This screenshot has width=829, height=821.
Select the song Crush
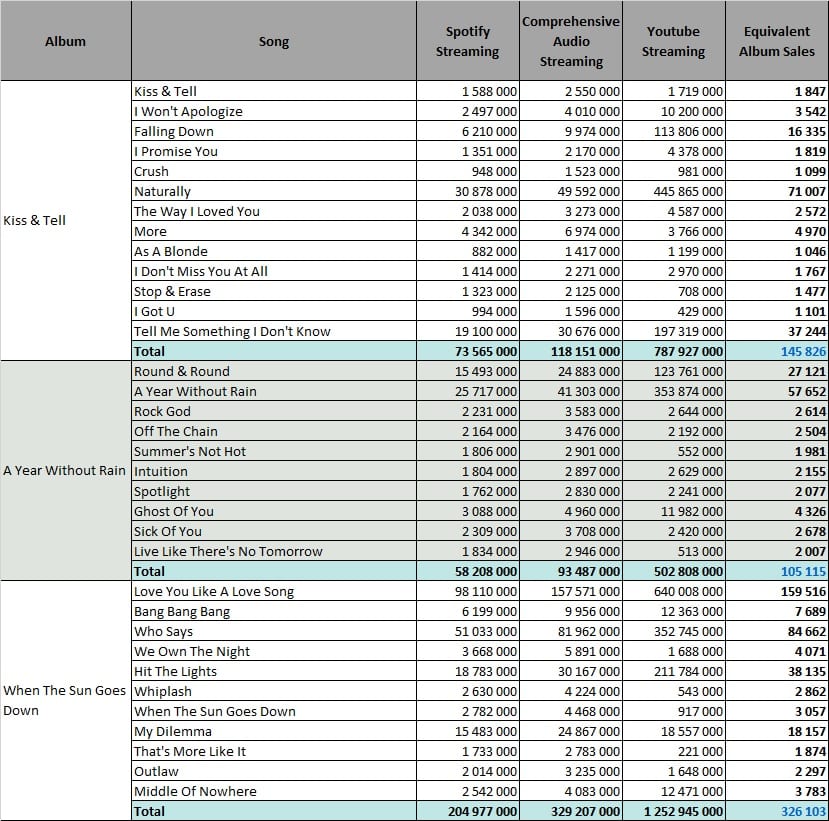click(274, 171)
